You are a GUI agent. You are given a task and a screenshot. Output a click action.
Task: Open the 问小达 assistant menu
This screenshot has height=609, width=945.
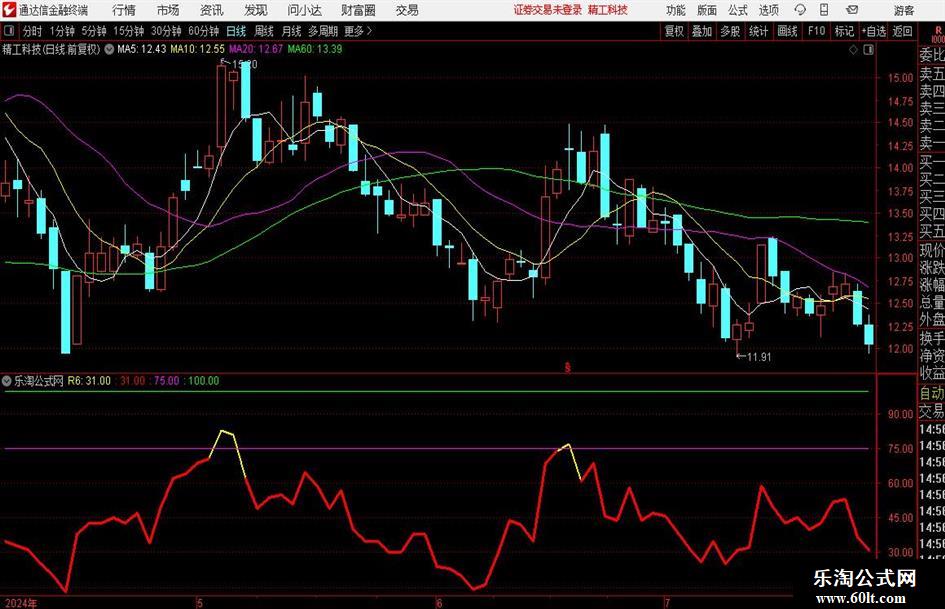pos(304,10)
